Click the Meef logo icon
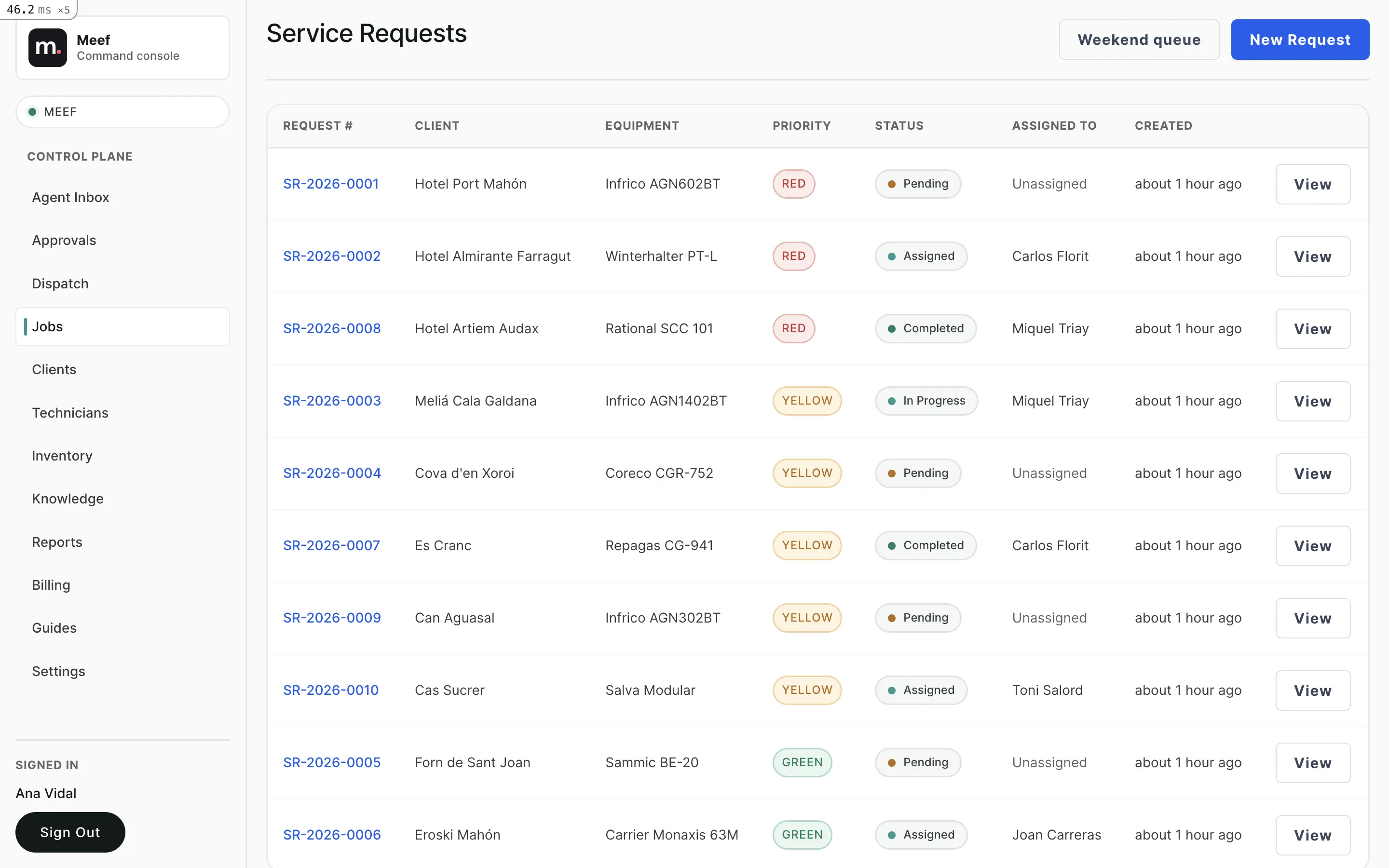Screen dimensions: 1389x868 48,48
